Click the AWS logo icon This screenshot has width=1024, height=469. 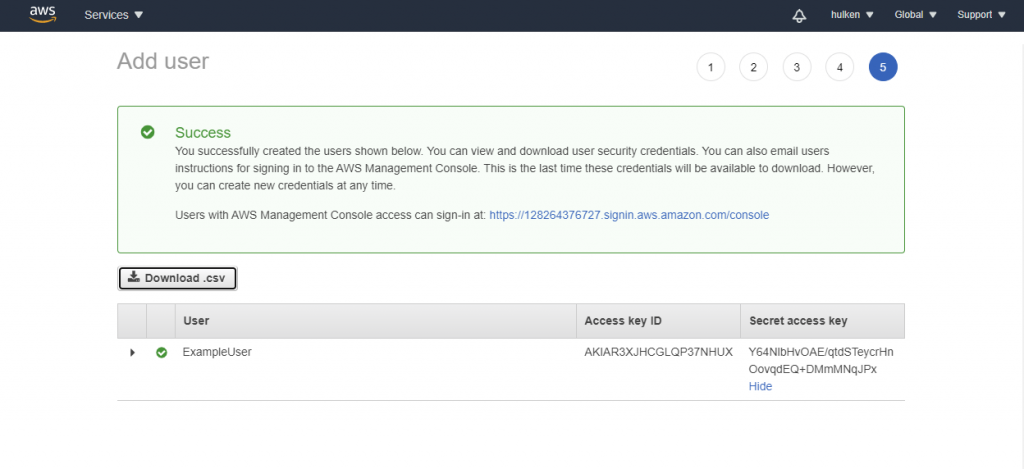[43, 15]
